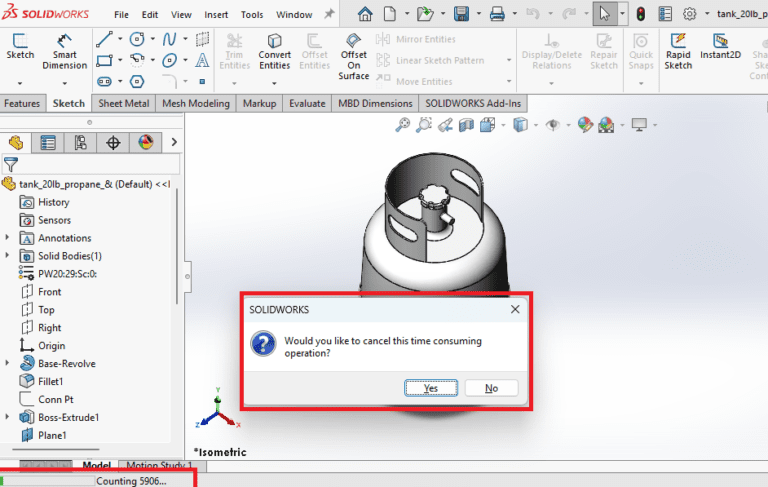Open the File menu
The width and height of the screenshot is (768, 487).
coord(121,15)
